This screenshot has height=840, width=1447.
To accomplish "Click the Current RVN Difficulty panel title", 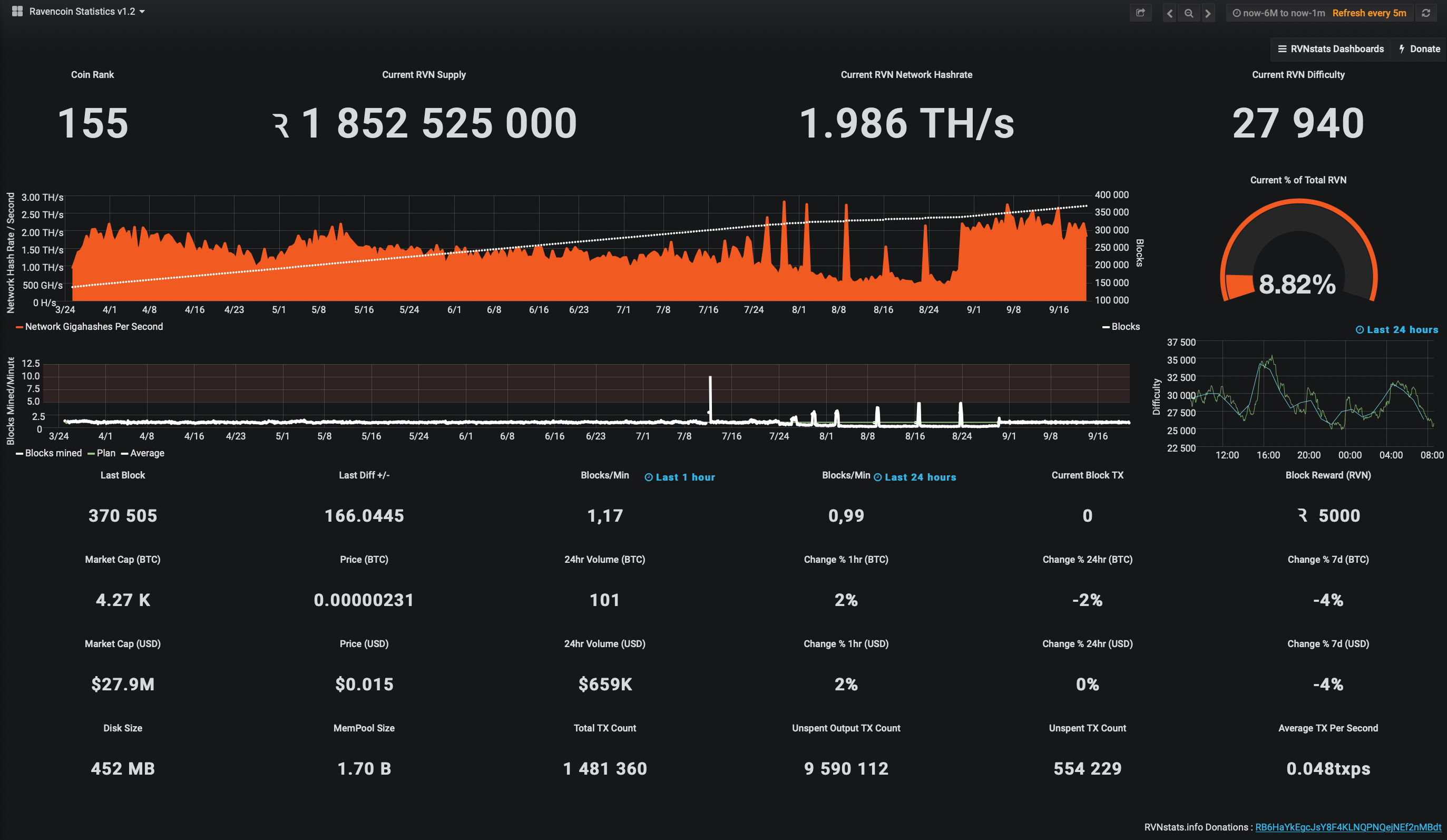I will [x=1298, y=75].
